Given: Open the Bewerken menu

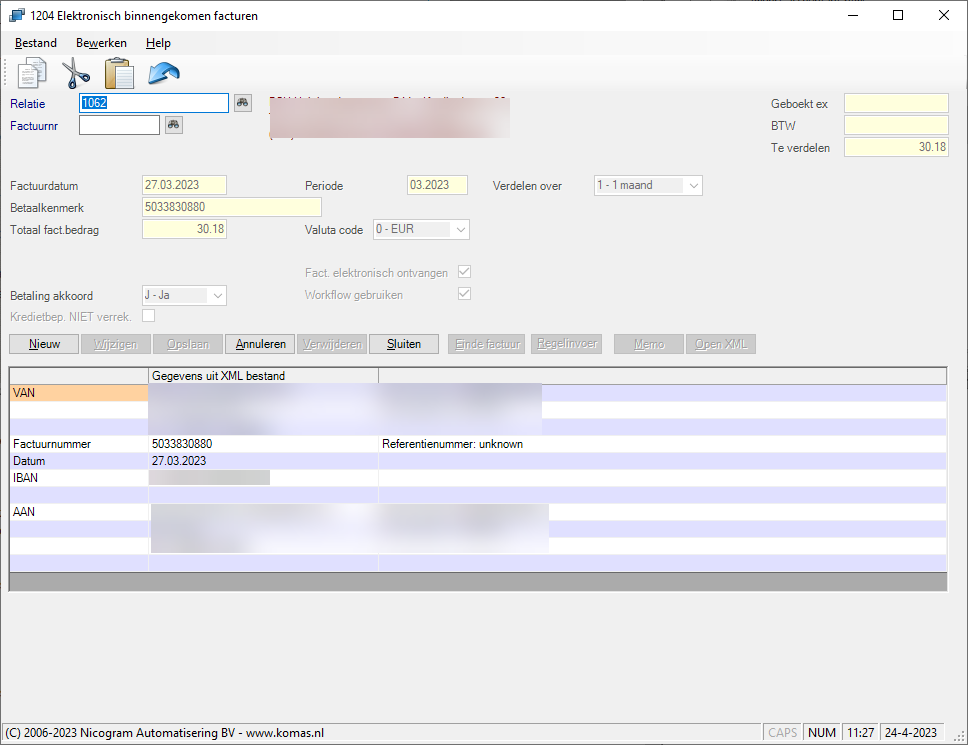Looking at the screenshot, I should tap(101, 43).
